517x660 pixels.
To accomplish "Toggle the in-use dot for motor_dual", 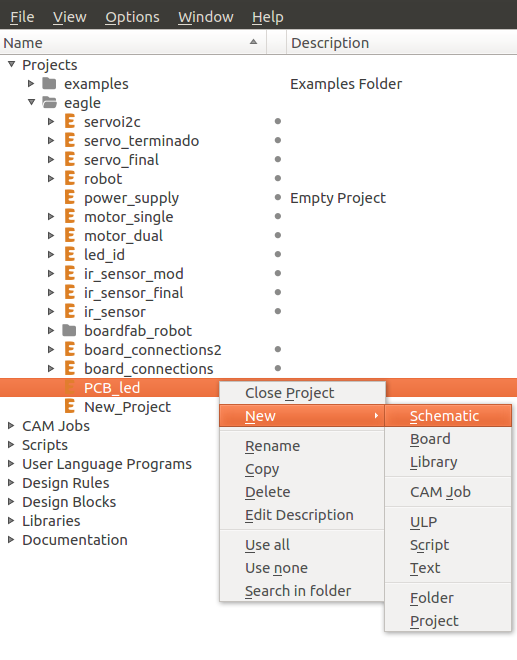I will [x=277, y=235].
